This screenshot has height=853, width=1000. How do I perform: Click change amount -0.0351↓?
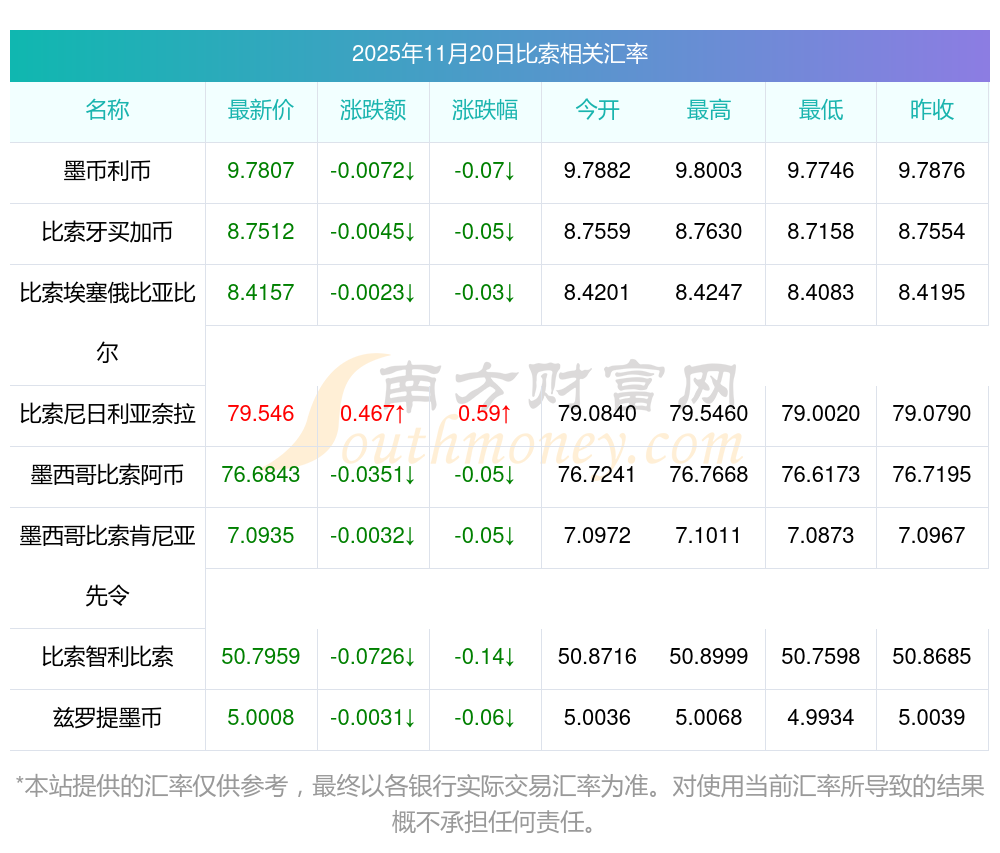pyautogui.click(x=373, y=474)
